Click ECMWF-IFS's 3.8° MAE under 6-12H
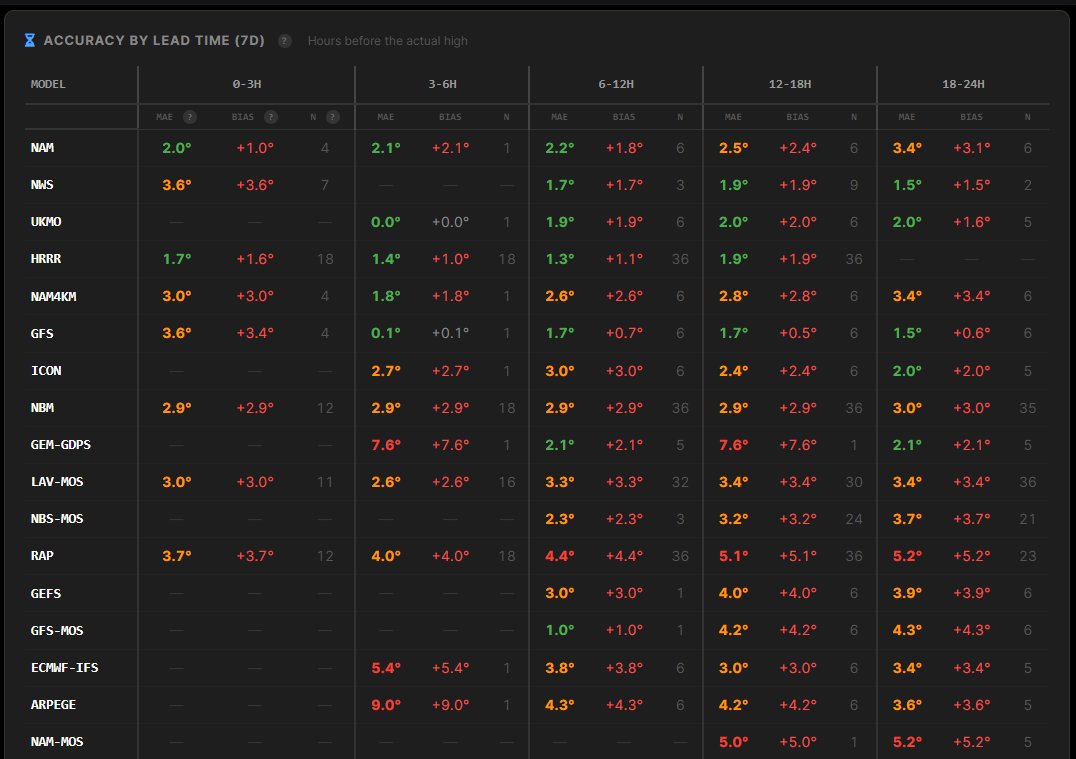1076x759 pixels. coord(560,668)
